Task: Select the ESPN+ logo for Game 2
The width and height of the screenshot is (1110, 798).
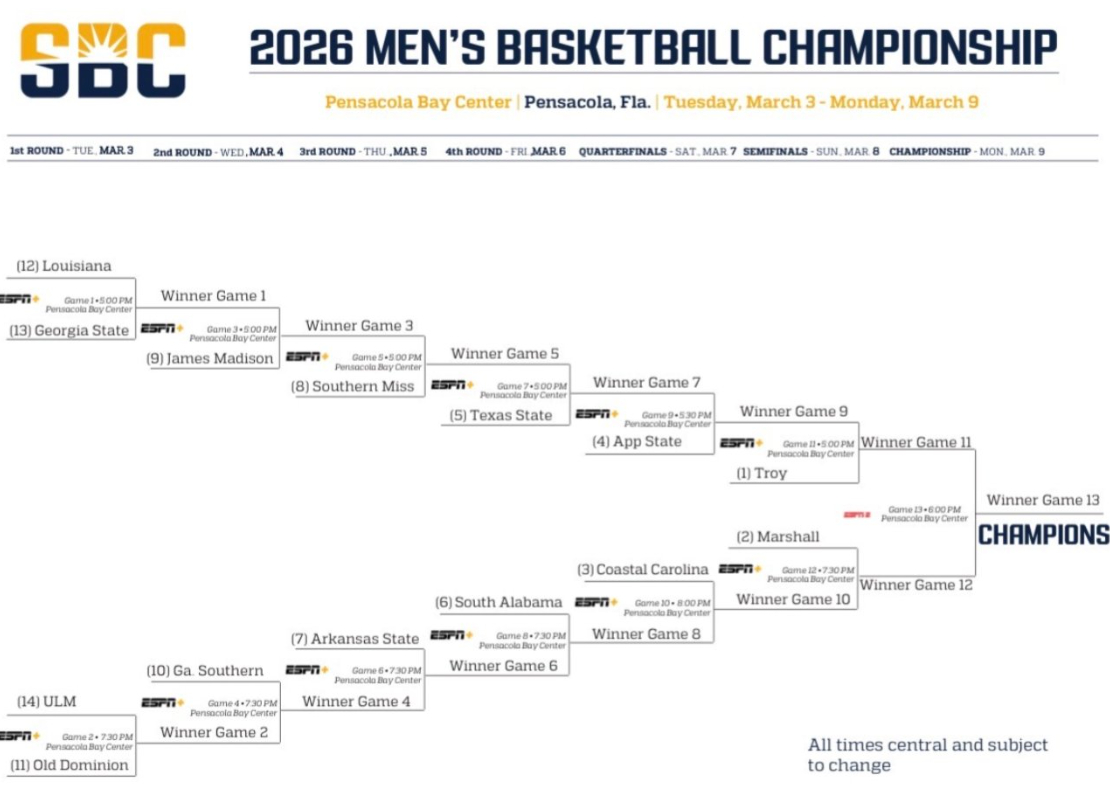Action: (19, 736)
